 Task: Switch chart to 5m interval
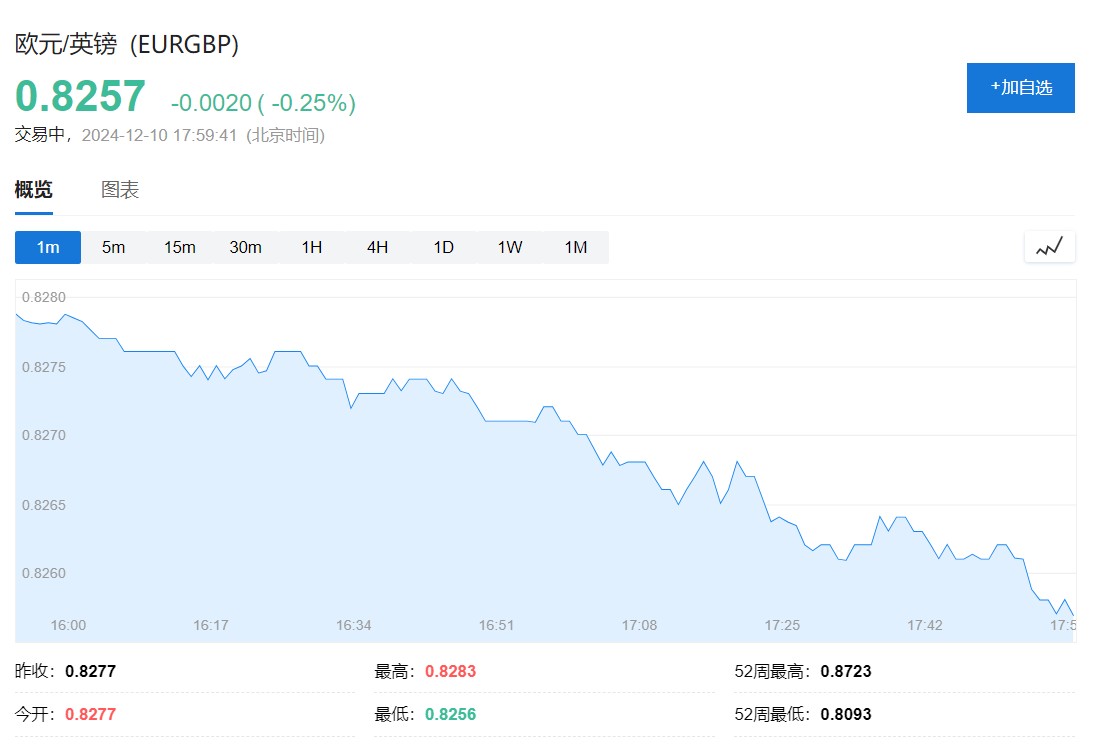pyautogui.click(x=114, y=247)
